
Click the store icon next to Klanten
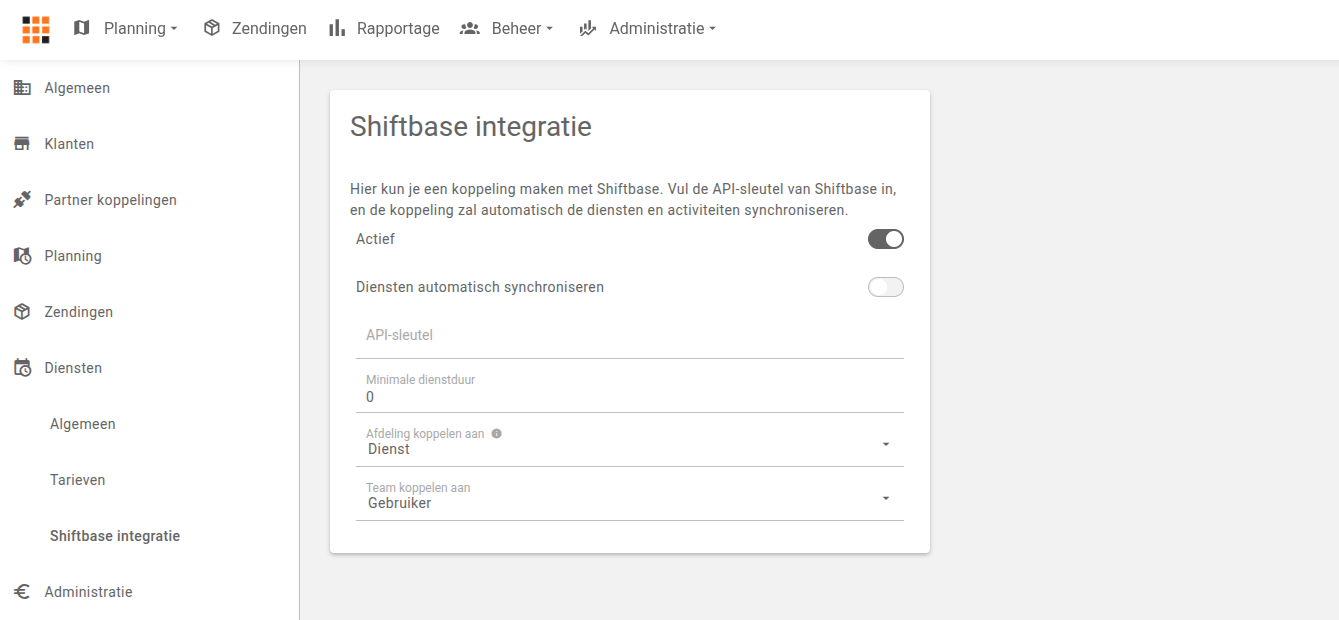pos(22,144)
